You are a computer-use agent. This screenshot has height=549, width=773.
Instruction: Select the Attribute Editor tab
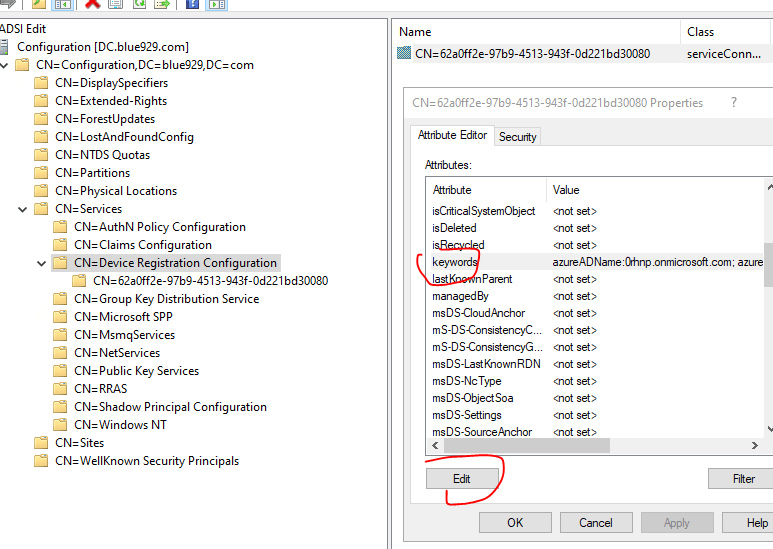tap(452, 135)
